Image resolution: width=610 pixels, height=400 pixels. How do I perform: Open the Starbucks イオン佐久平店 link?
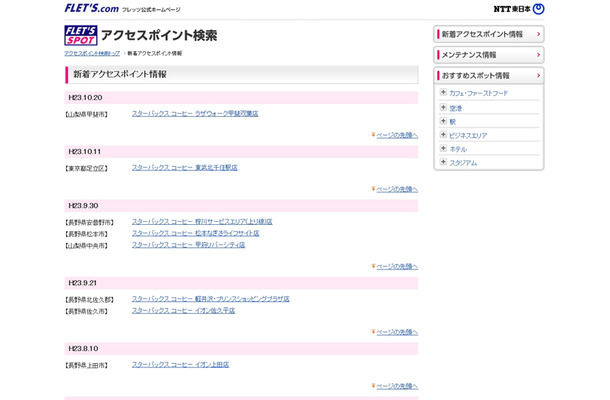(x=183, y=311)
